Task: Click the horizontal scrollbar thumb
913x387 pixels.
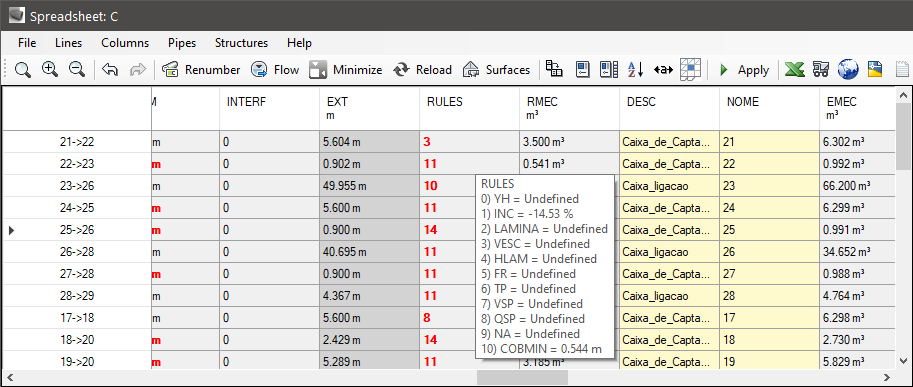Action: click(x=522, y=378)
